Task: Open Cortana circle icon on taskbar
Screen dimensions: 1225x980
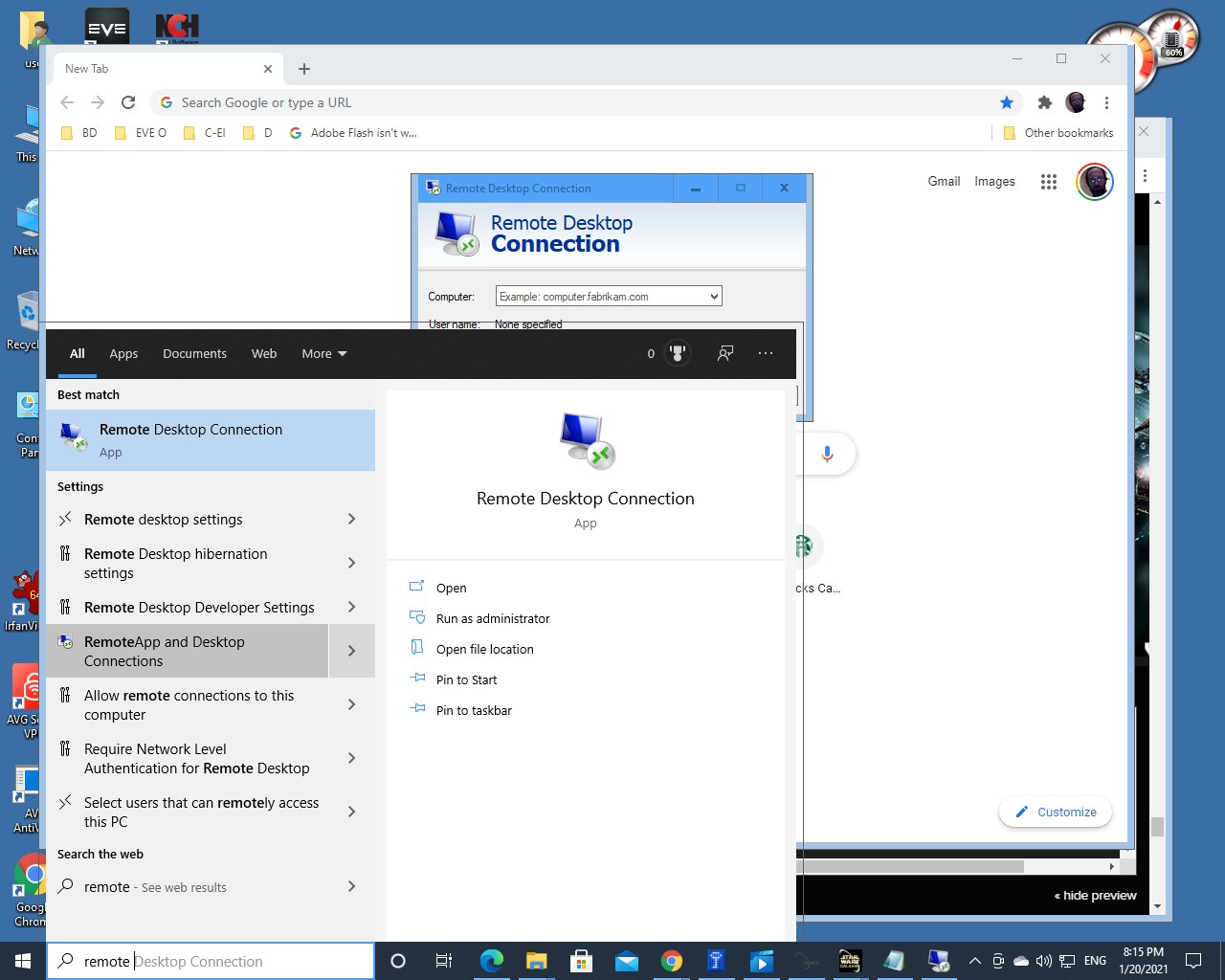Action: pos(398,961)
